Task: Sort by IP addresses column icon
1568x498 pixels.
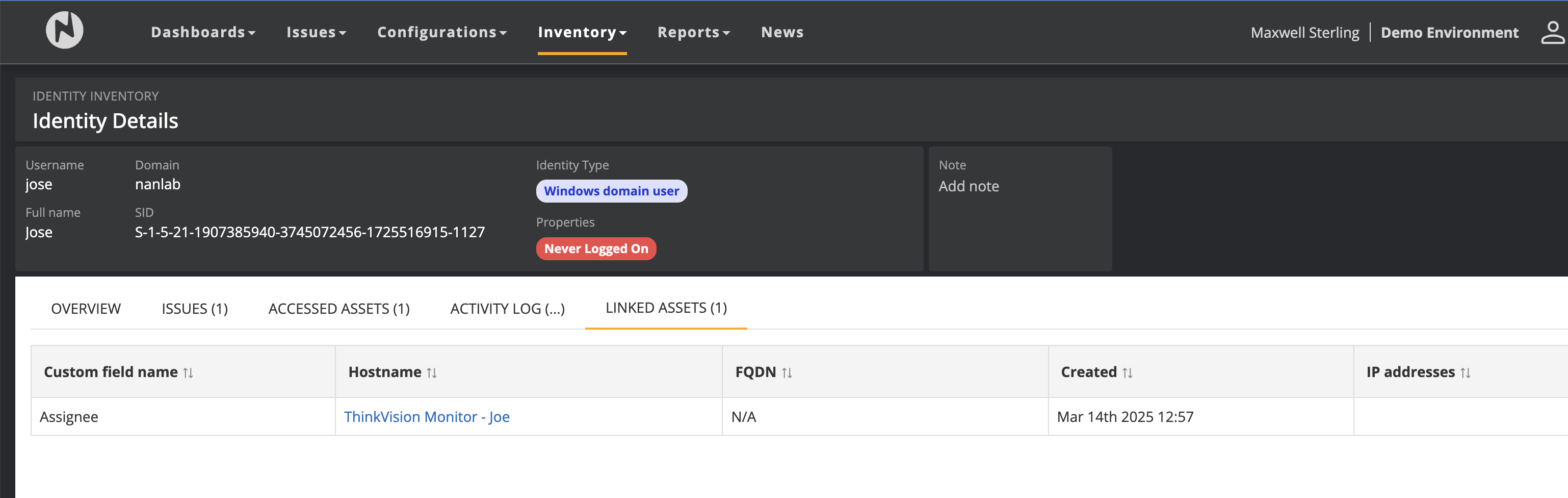Action: (1465, 373)
